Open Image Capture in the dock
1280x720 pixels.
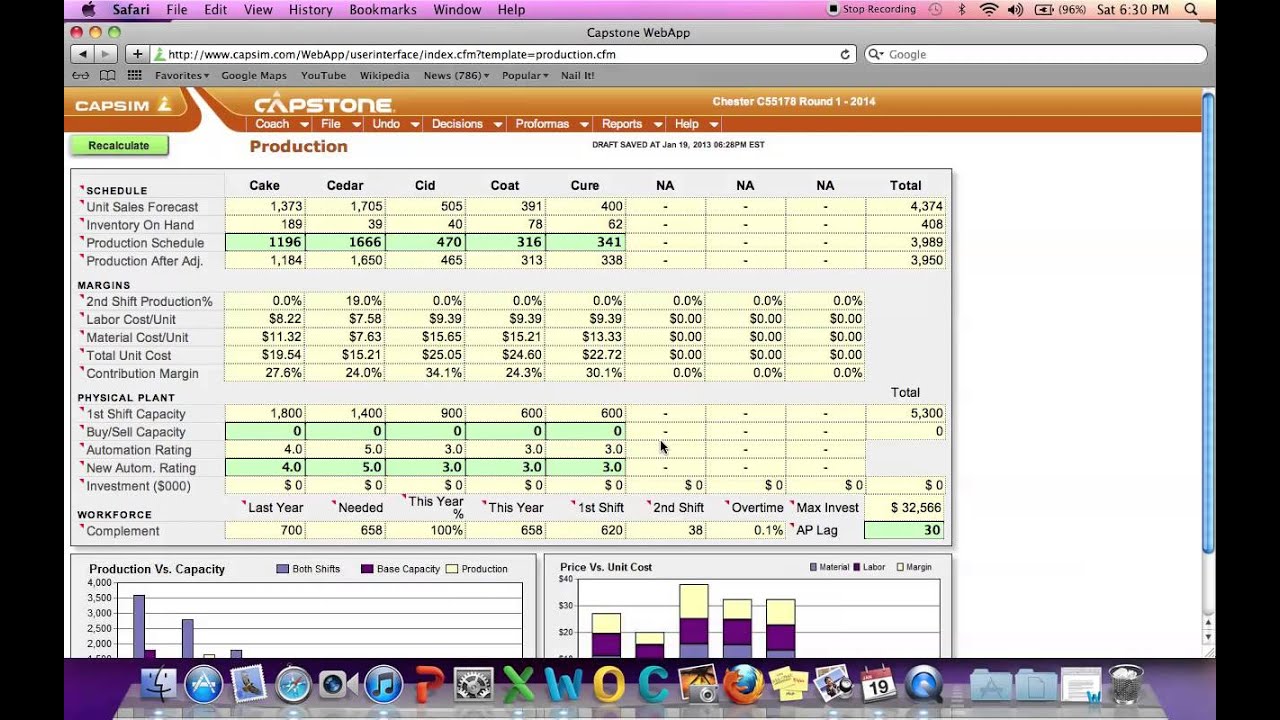point(698,685)
